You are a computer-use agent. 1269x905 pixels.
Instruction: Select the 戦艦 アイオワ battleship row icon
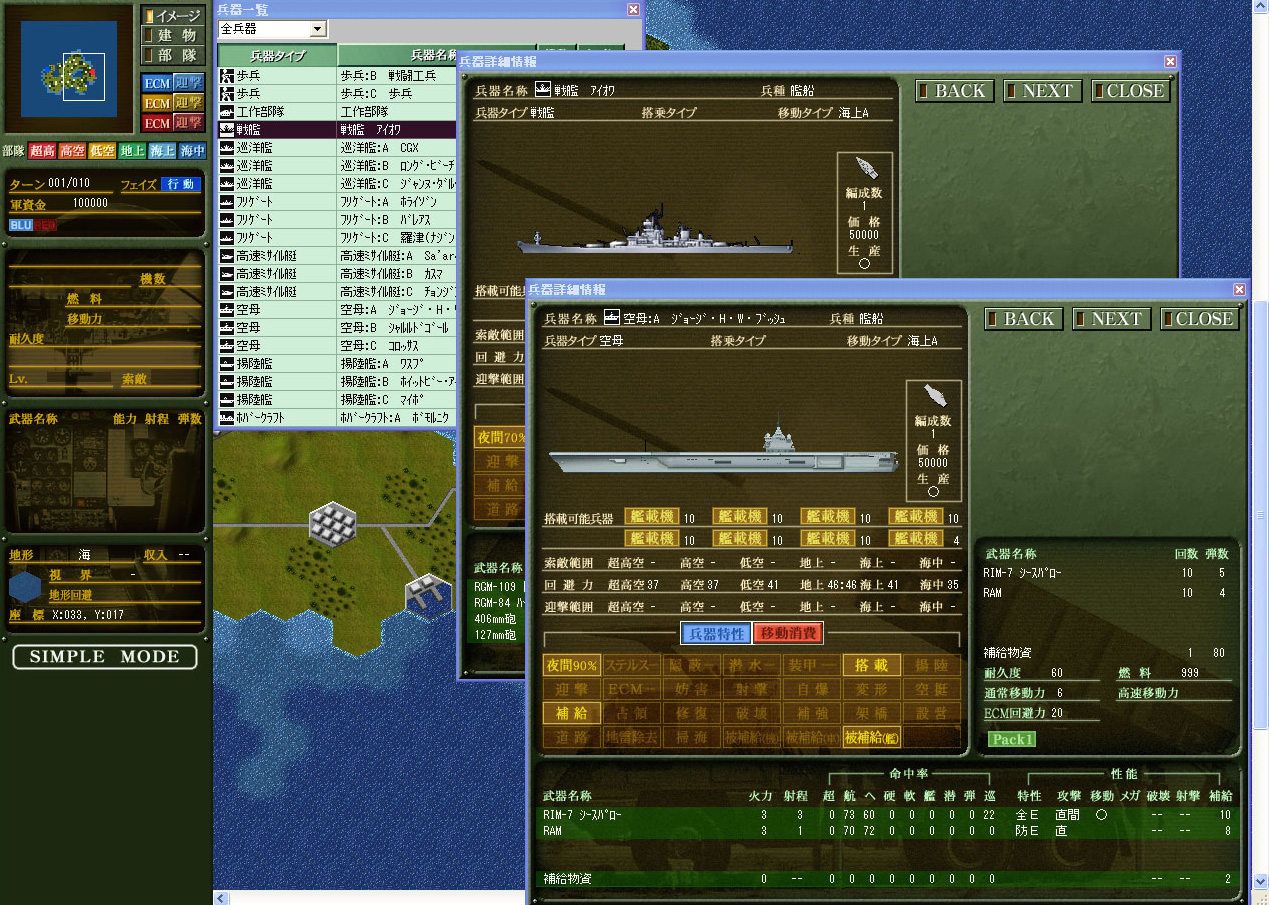tap(227, 129)
